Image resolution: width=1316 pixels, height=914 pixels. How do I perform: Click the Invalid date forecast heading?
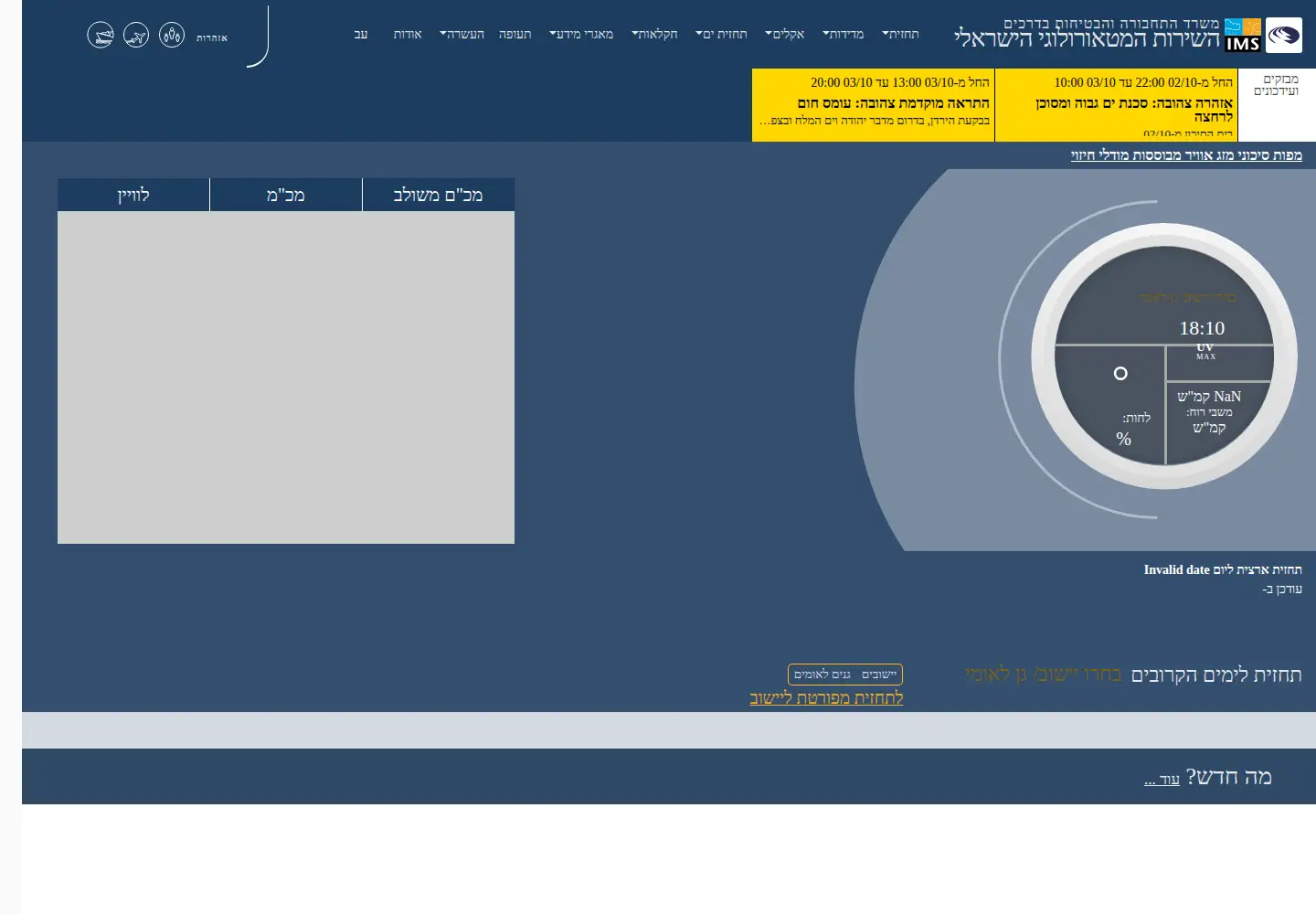1223,569
